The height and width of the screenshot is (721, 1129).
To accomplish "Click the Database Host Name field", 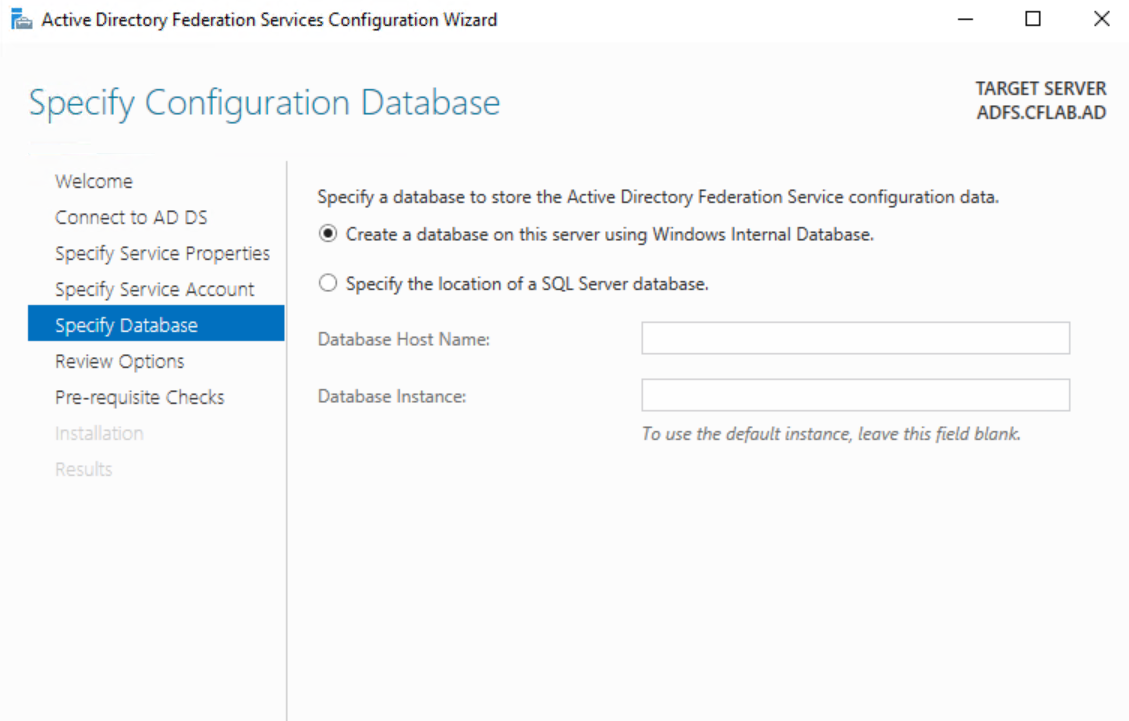I will [855, 339].
